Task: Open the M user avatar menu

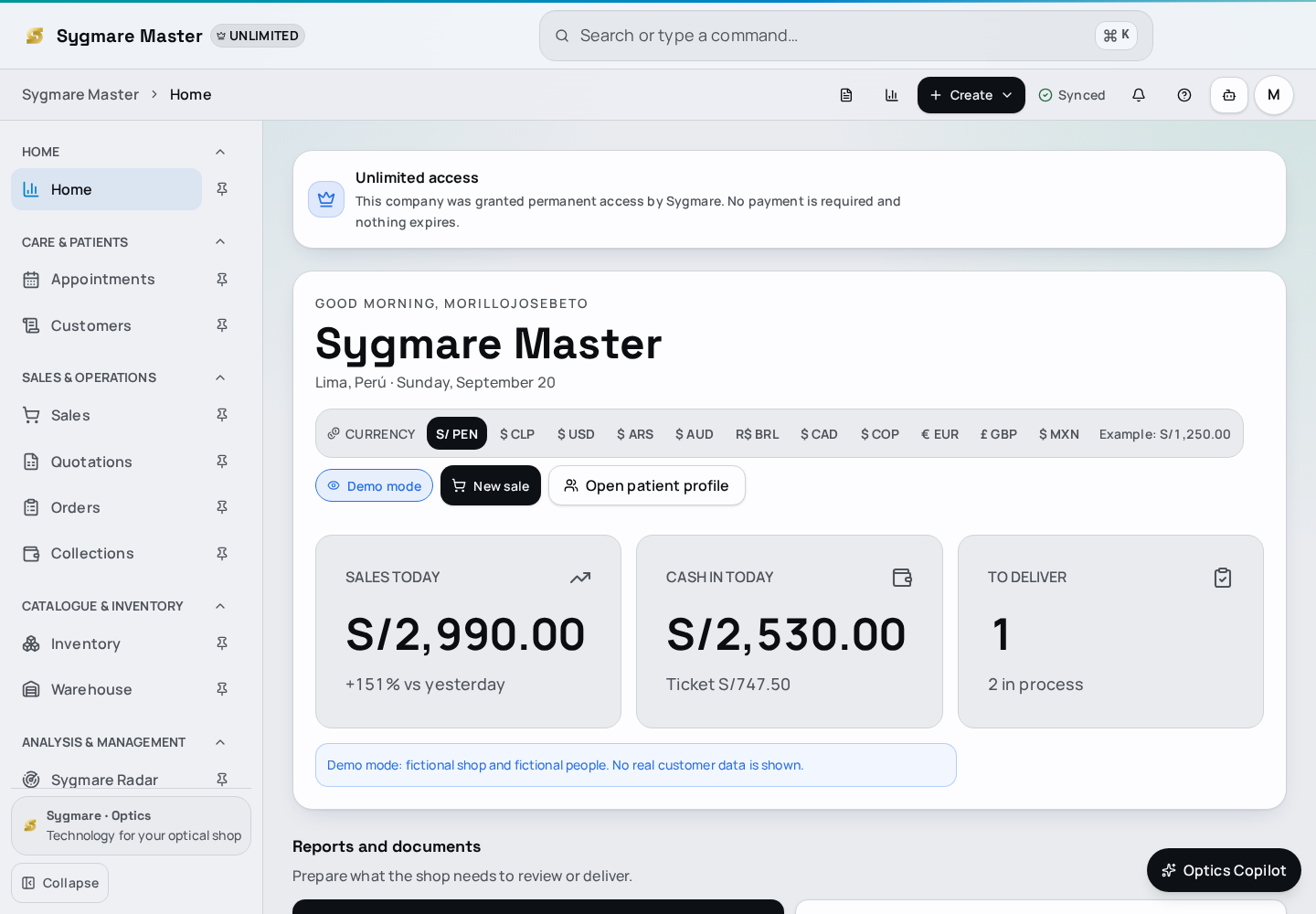Action: point(1274,95)
